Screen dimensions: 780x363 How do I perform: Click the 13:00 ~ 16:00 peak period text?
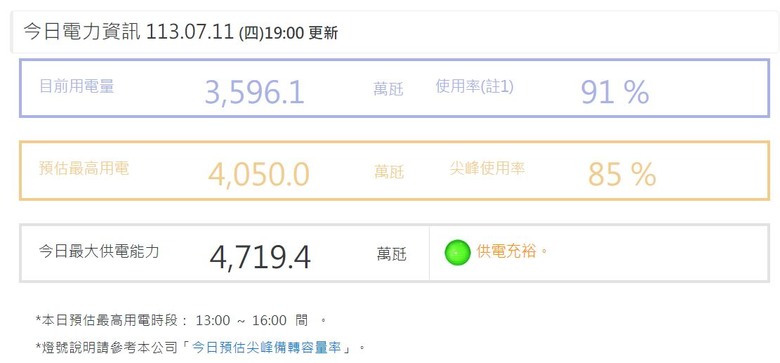241,320
